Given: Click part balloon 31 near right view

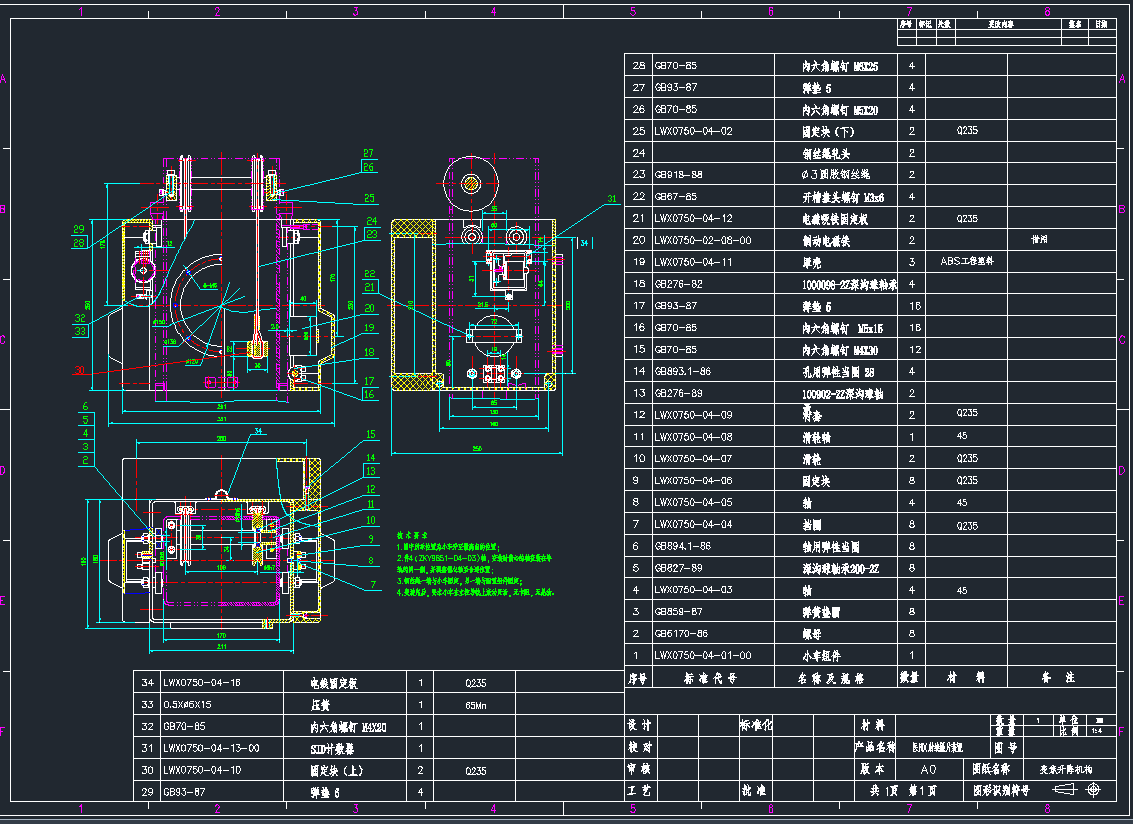Looking at the screenshot, I should tap(612, 200).
